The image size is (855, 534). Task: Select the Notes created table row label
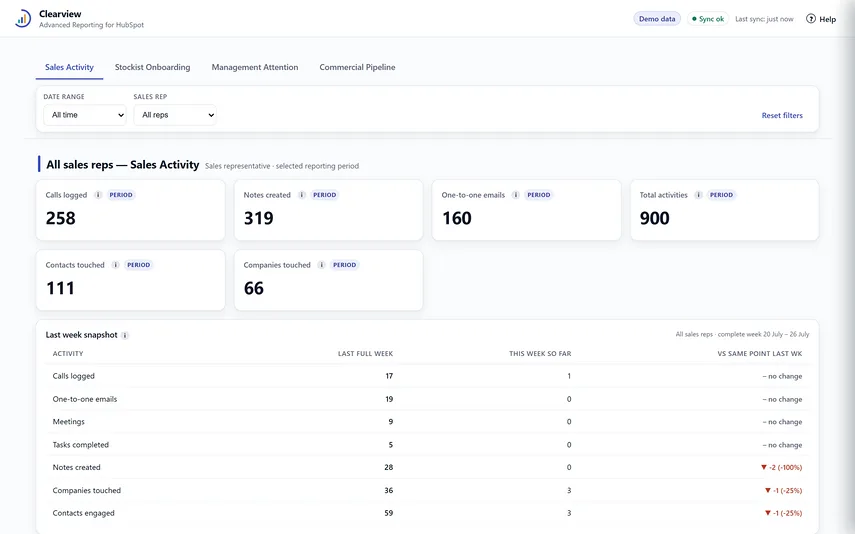click(76, 467)
